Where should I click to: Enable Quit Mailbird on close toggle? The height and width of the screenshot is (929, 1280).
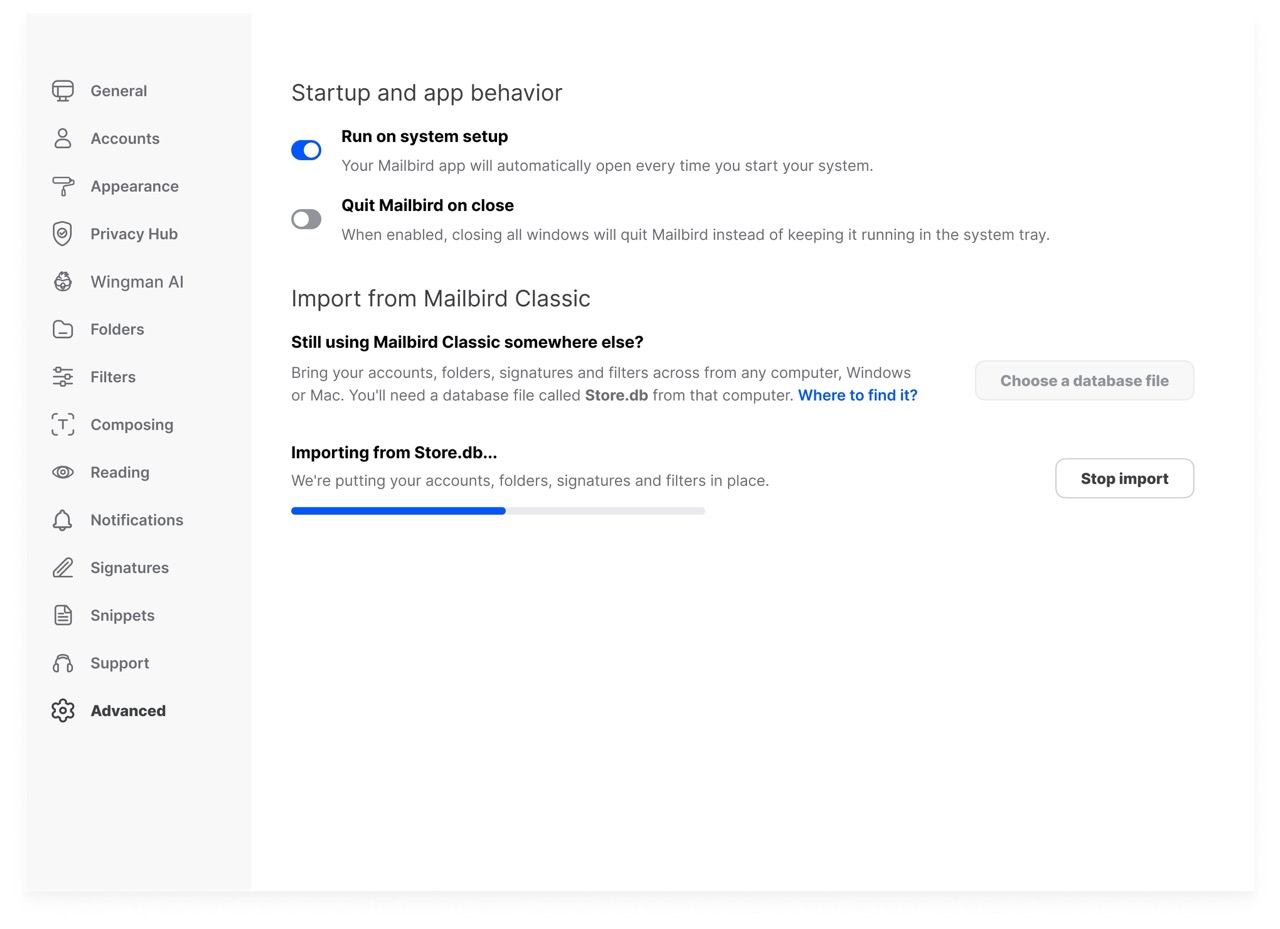point(306,219)
